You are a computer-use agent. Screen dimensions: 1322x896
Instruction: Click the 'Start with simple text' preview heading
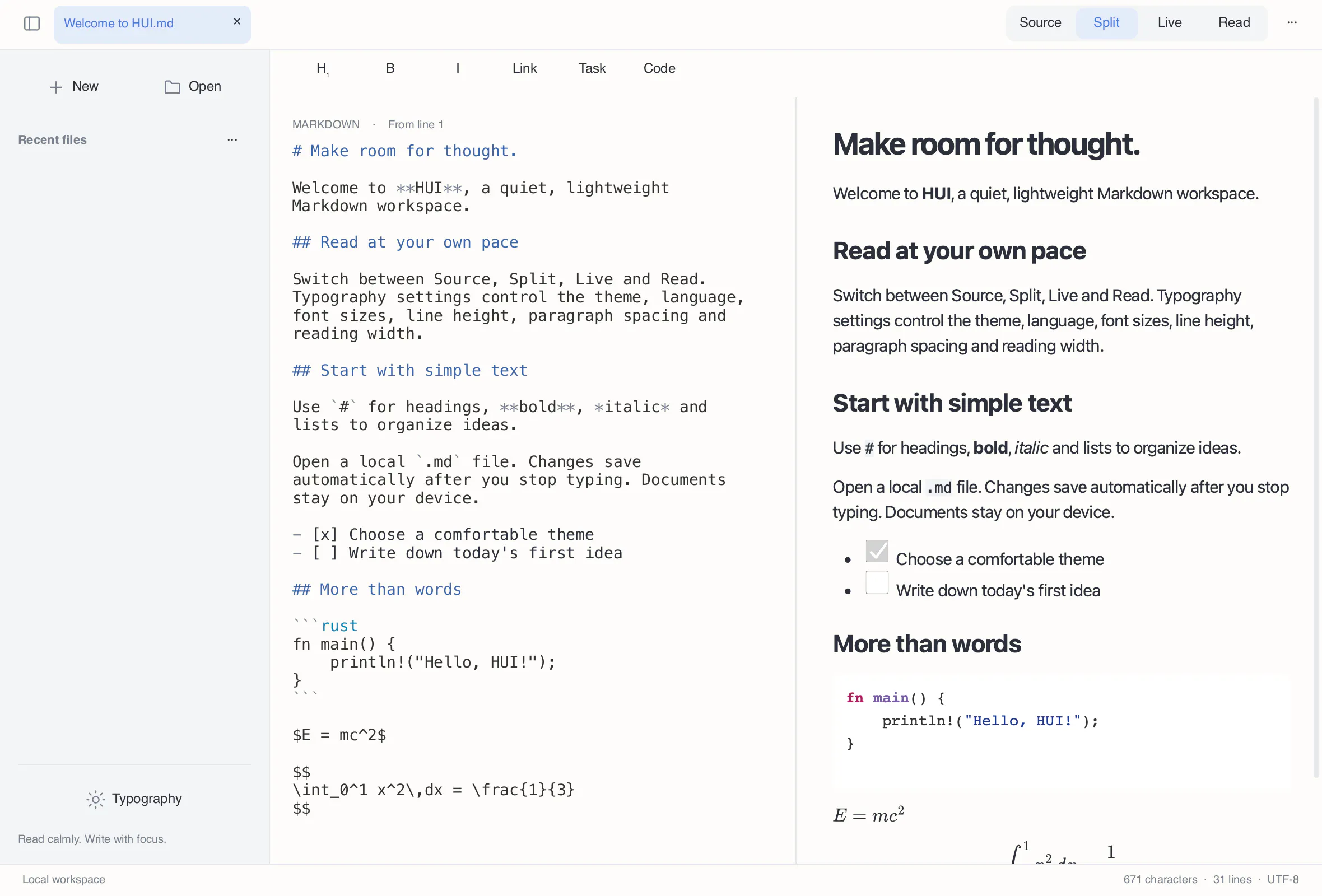pos(952,403)
